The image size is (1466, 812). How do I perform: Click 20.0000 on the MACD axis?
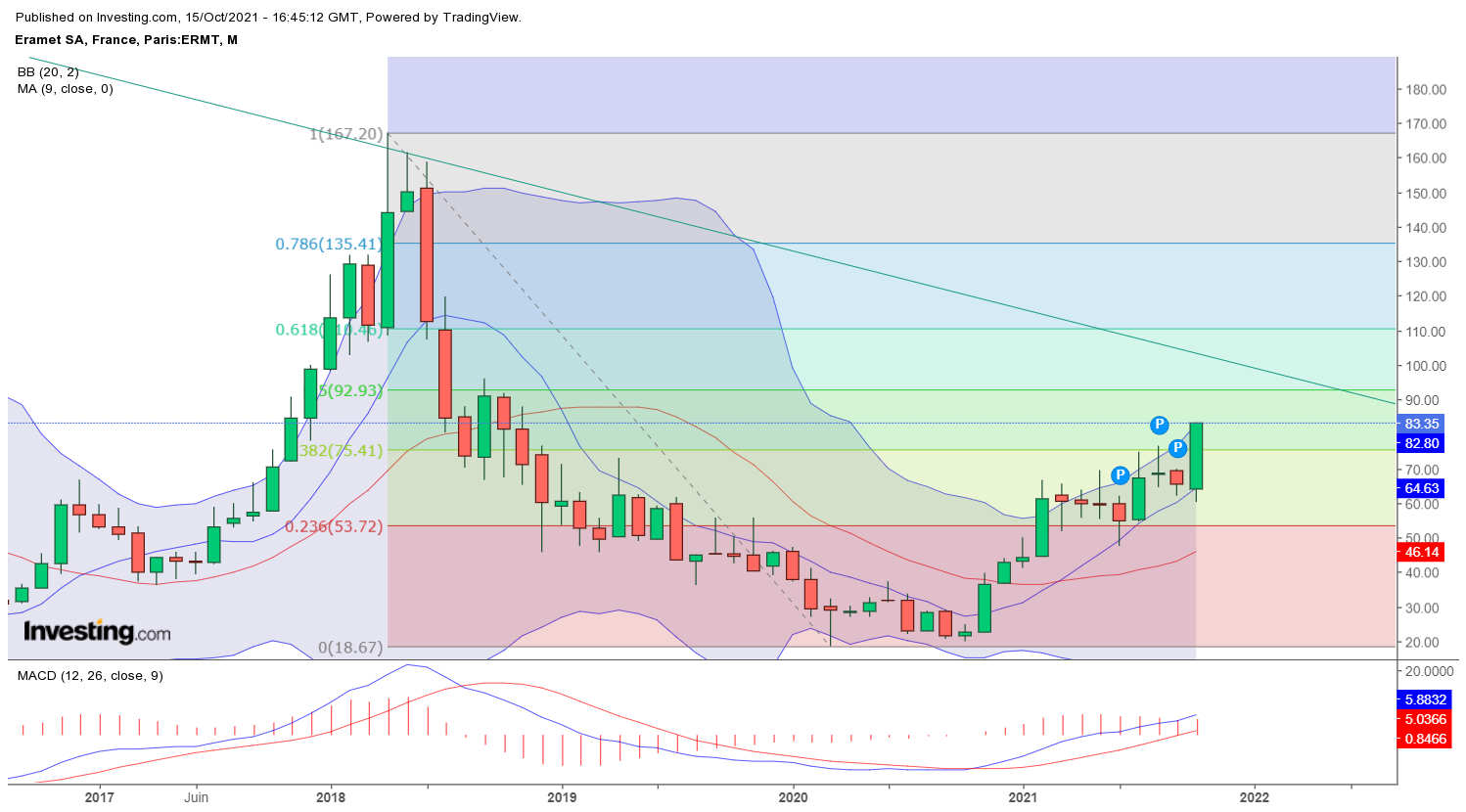coord(1429,672)
